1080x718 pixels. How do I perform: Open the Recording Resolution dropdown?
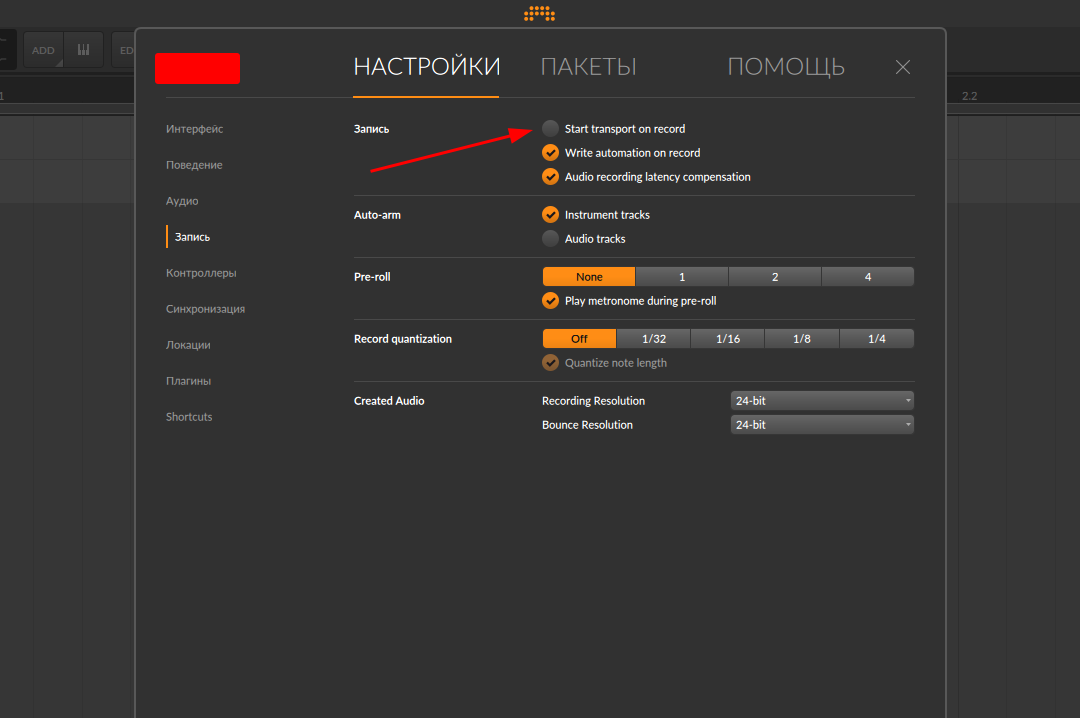tap(822, 401)
